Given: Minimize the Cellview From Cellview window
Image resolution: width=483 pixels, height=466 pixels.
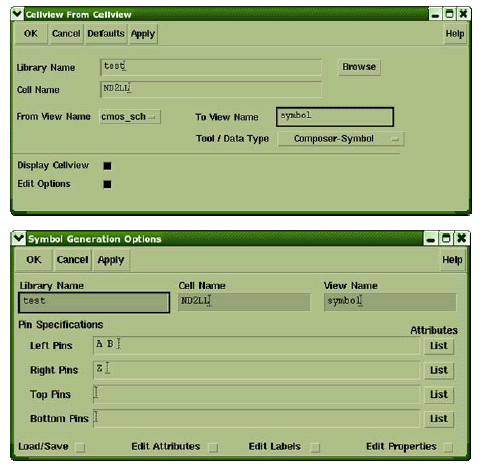Looking at the screenshot, I should [x=435, y=14].
